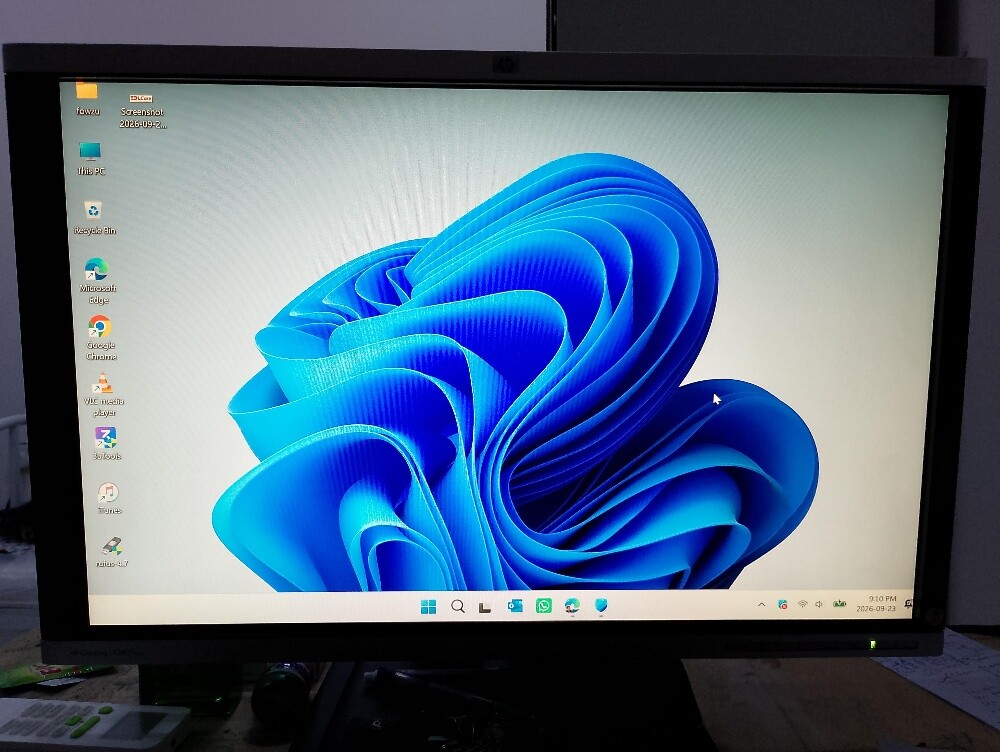Click the "3uTools" label text
Viewport: 1000px width, 752px height.
(x=107, y=456)
